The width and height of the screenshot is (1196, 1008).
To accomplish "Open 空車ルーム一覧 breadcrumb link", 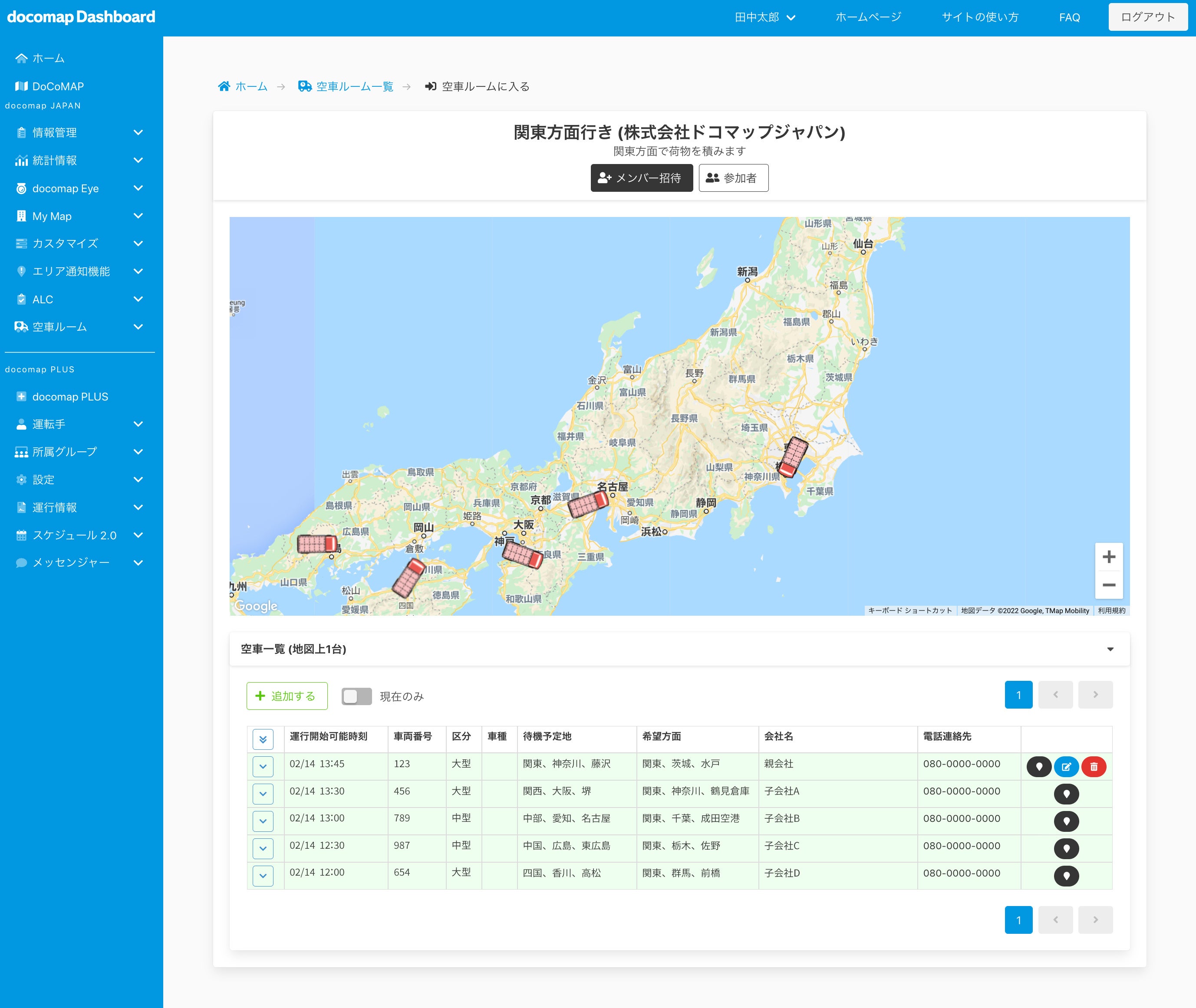I will point(354,86).
